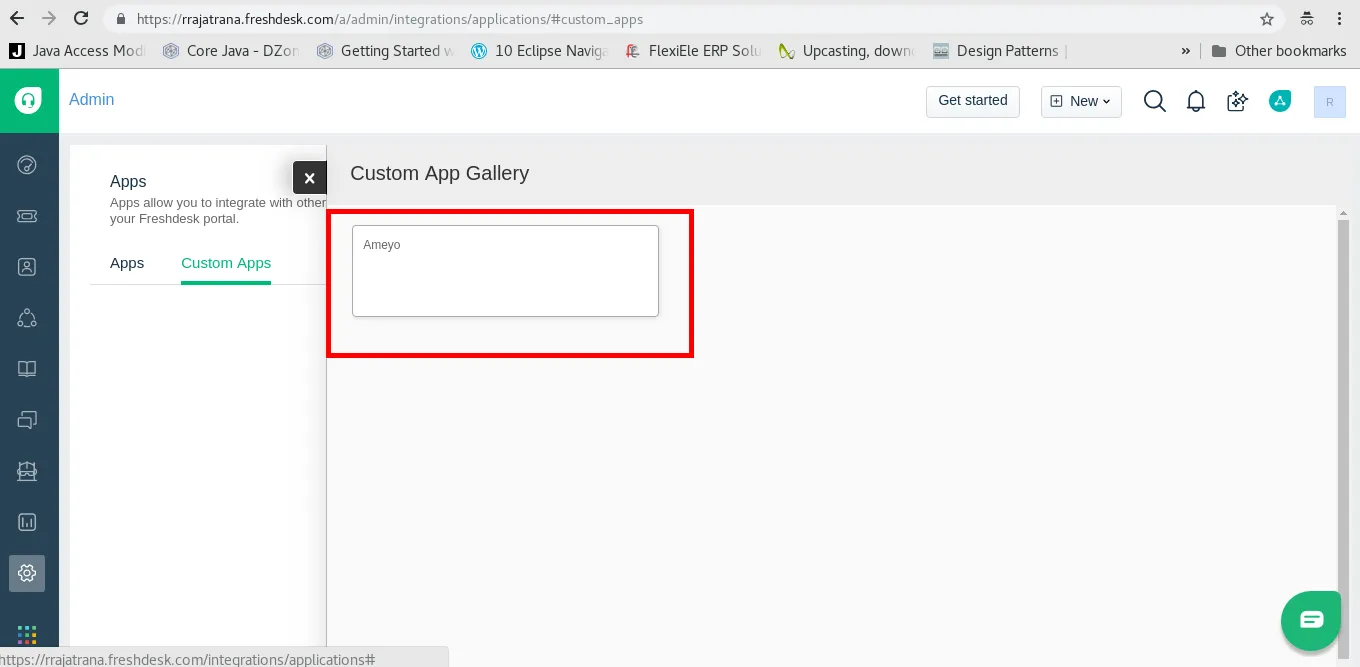The width and height of the screenshot is (1360, 667).
Task: Open the Tickets icon in the sidebar
Action: coord(27,216)
